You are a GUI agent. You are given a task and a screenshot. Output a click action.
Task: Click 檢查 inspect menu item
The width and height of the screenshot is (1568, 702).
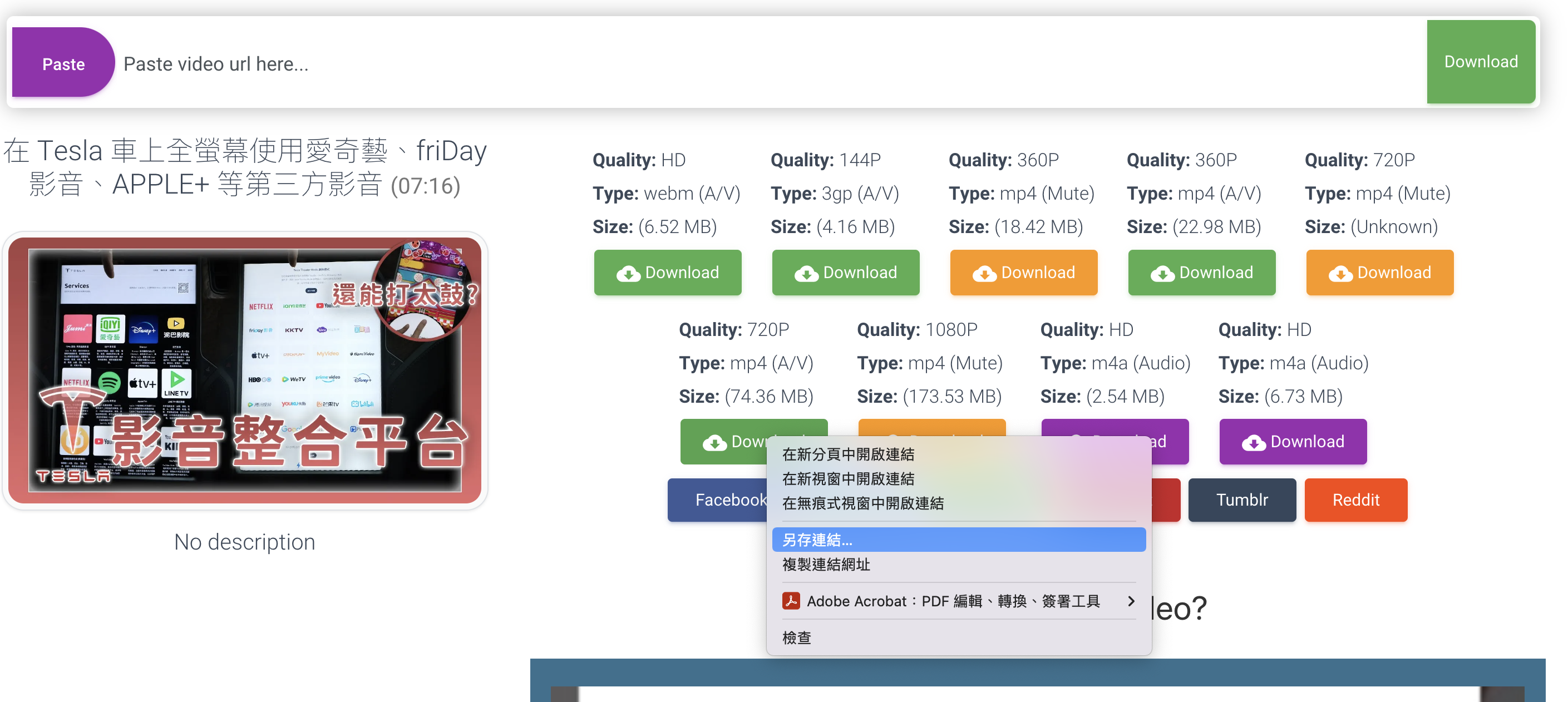point(796,637)
